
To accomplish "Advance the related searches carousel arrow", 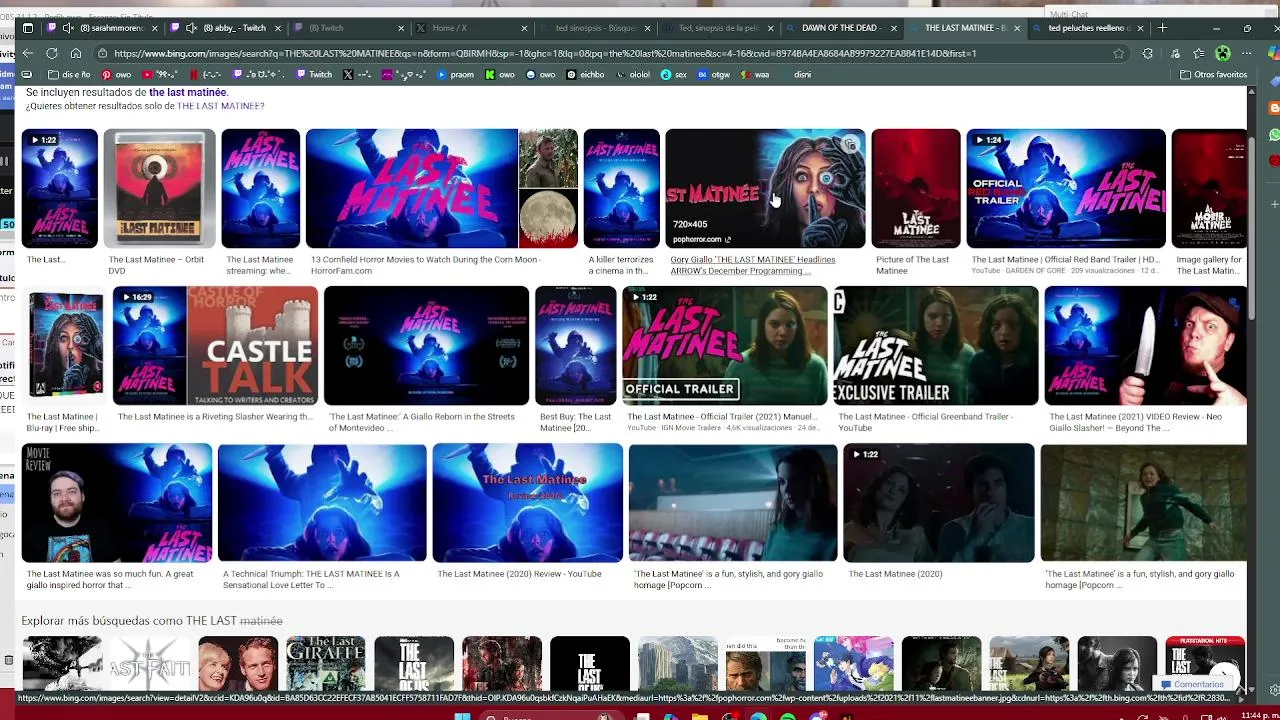I will 1224,673.
